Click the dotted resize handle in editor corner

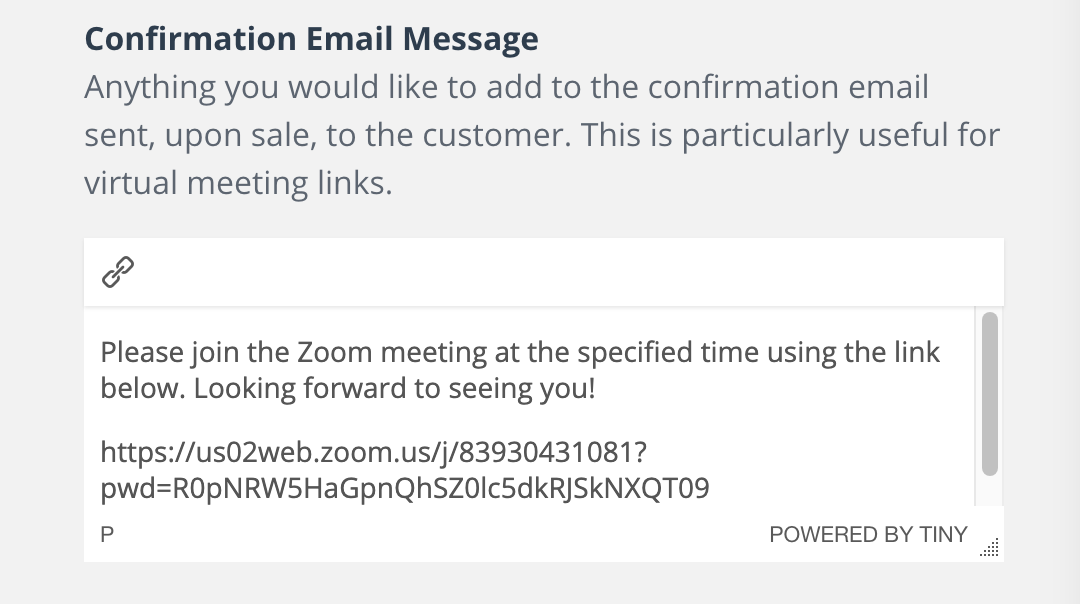(990, 547)
